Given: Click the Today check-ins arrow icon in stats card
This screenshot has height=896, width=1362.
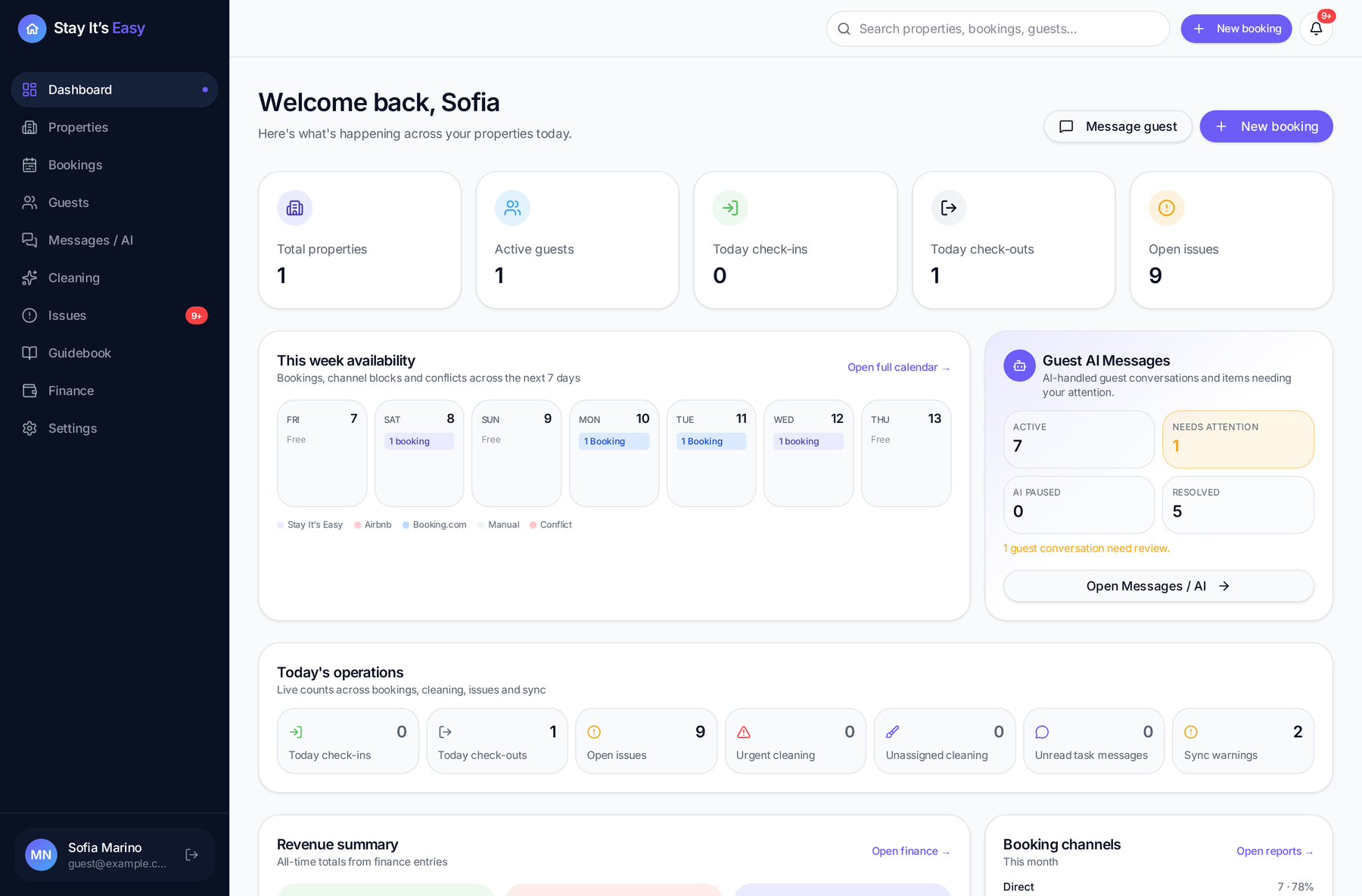Looking at the screenshot, I should click(730, 208).
